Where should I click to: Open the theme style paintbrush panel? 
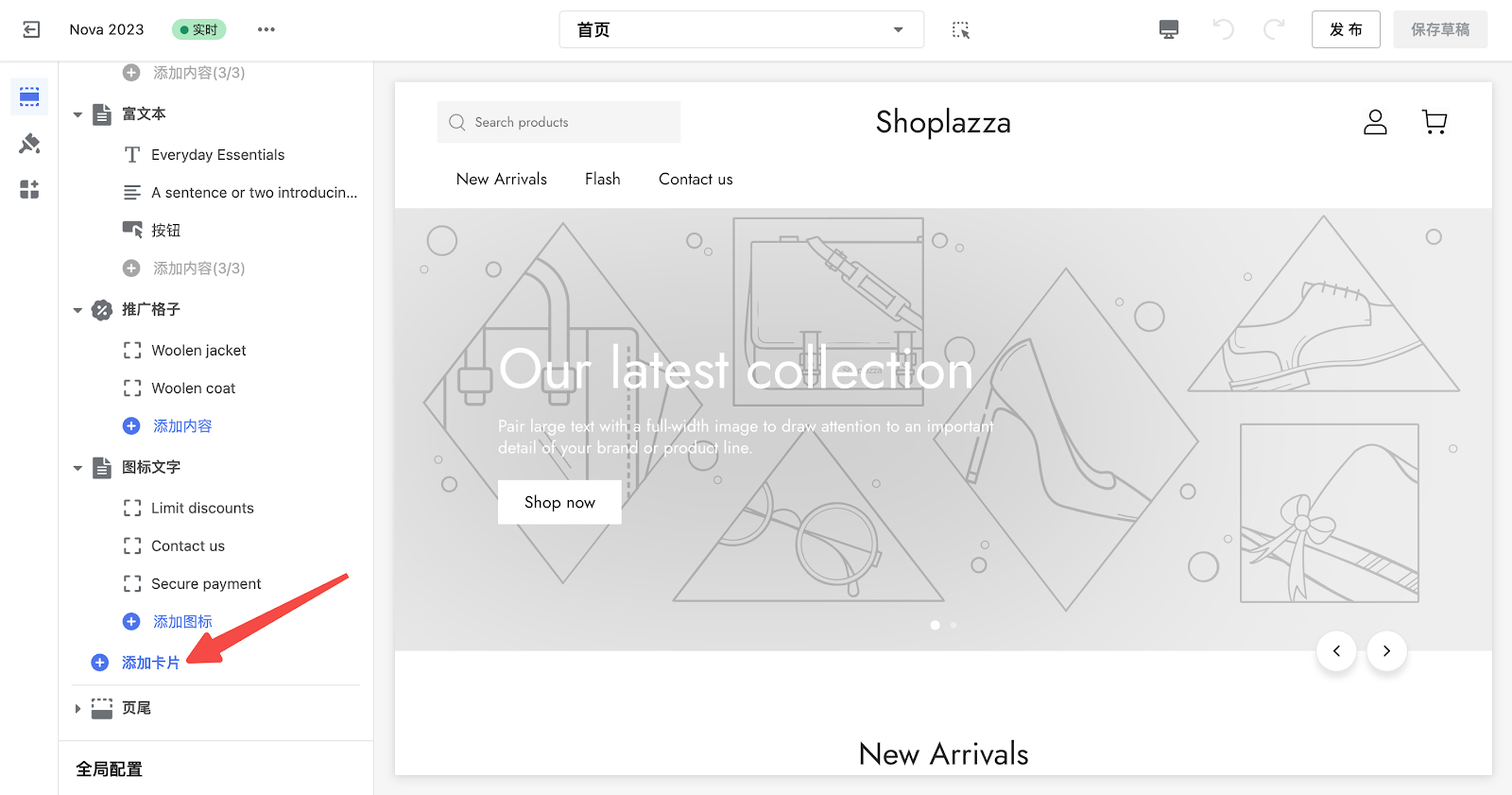29,144
